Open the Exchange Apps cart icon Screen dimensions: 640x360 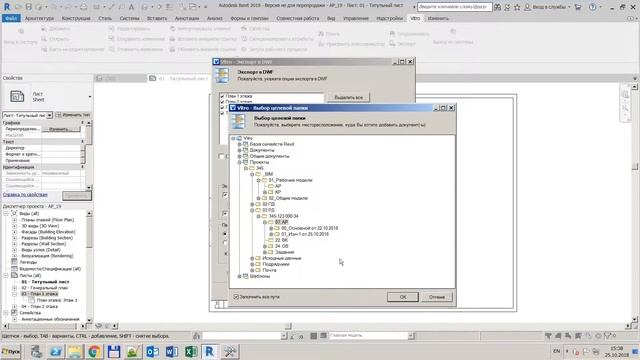pos(578,7)
